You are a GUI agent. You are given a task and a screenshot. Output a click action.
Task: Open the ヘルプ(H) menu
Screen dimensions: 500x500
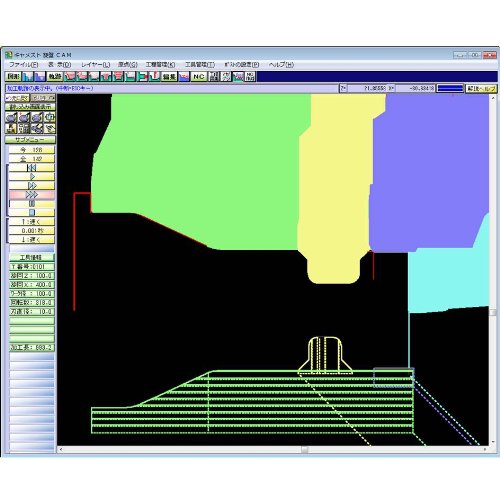(281, 65)
